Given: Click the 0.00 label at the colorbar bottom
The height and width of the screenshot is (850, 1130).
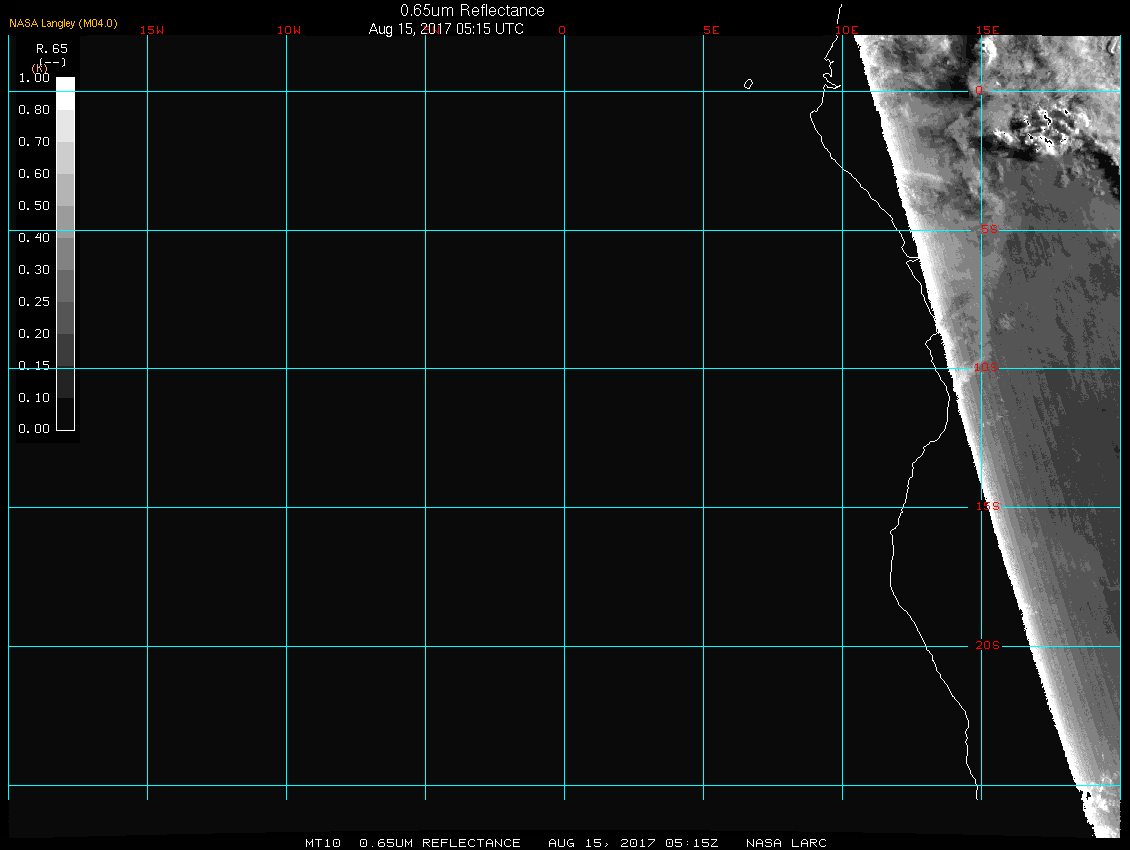Looking at the screenshot, I should [x=34, y=429].
